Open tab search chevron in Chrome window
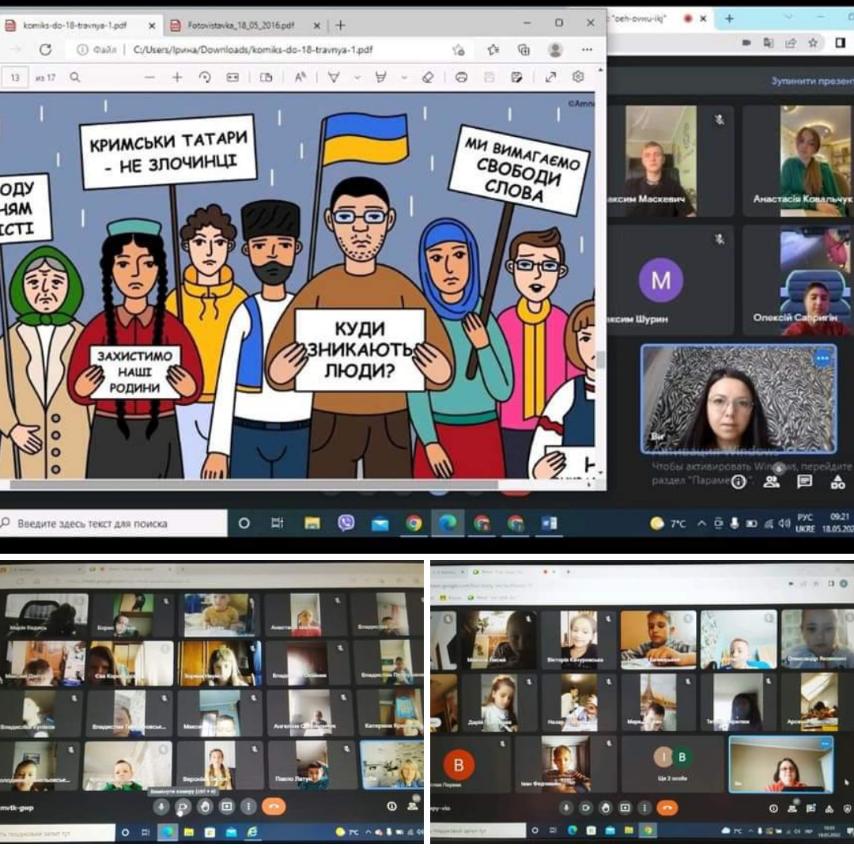854x848 pixels. point(788,18)
